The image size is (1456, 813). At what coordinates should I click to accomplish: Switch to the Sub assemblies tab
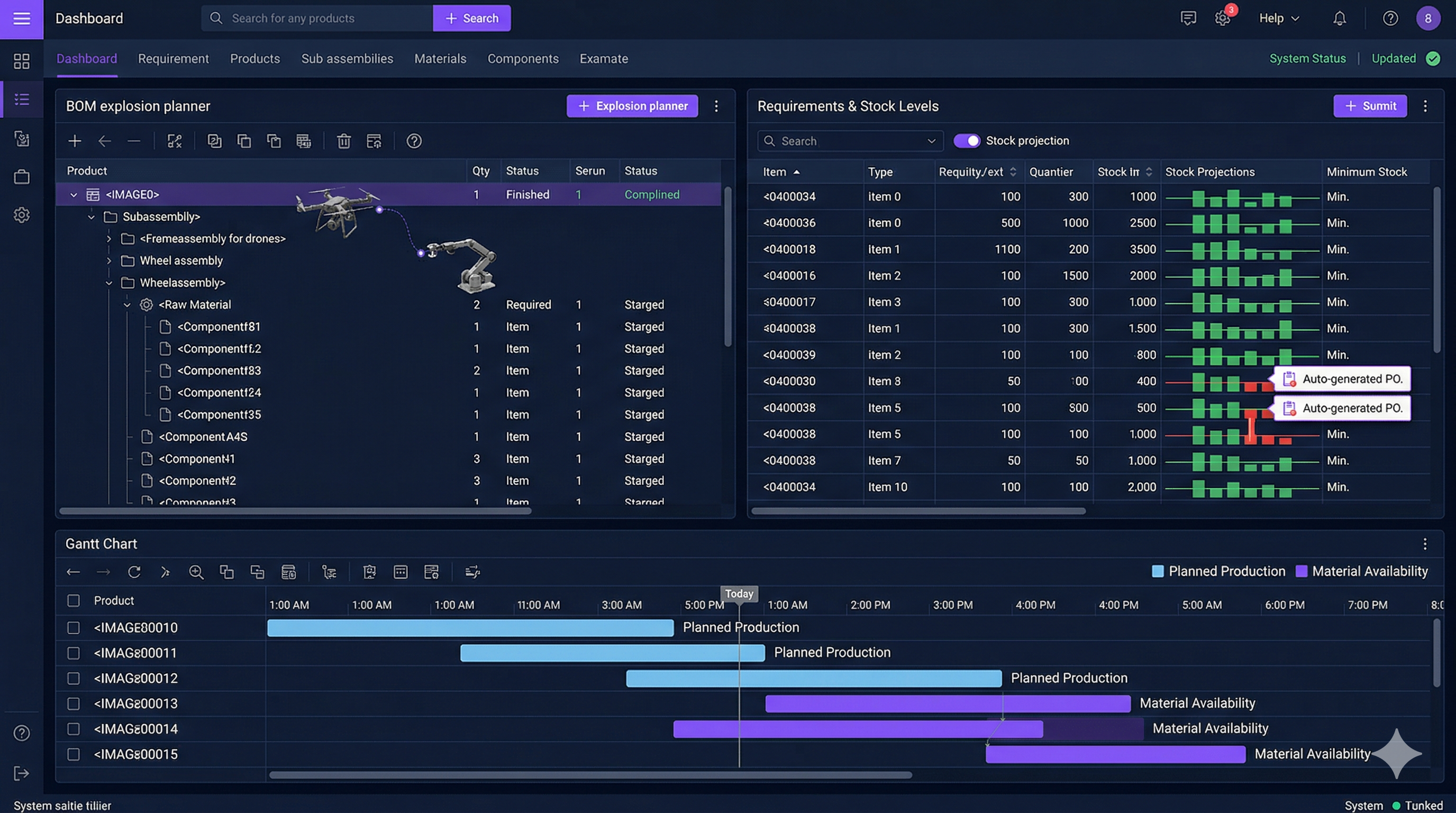(347, 59)
